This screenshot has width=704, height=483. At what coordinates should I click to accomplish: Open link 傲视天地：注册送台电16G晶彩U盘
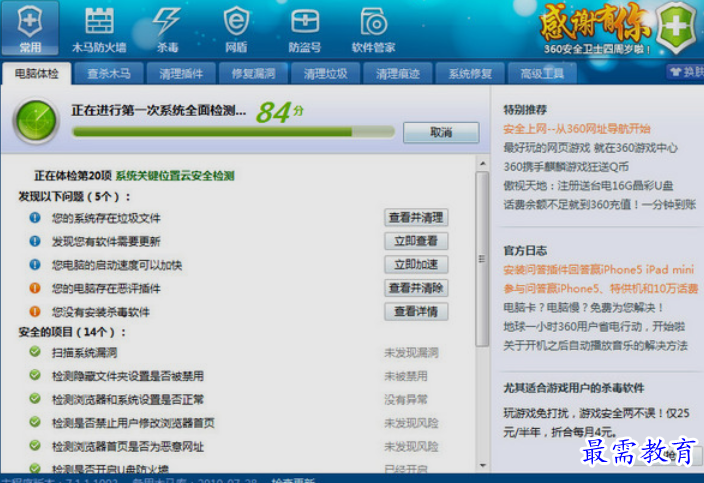click(588, 186)
